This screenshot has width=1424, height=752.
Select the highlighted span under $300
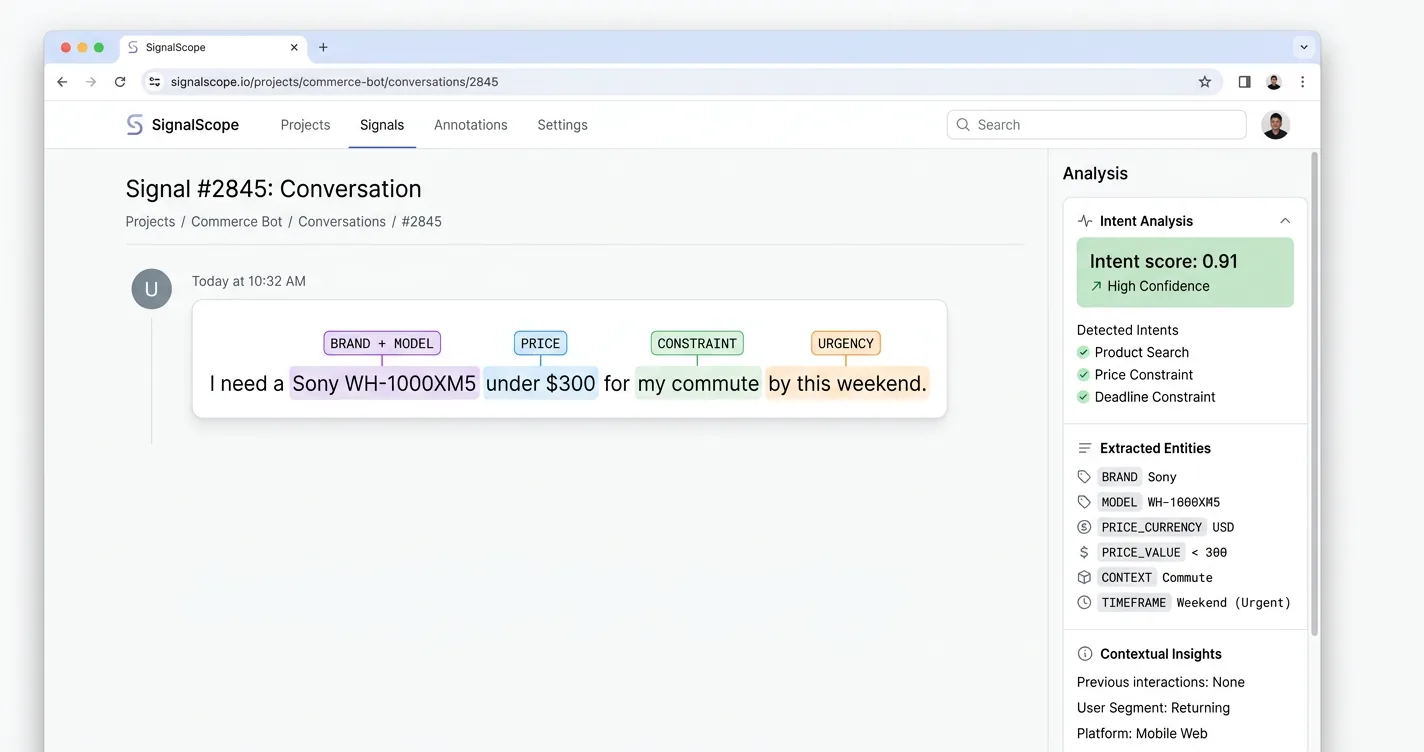(541, 383)
